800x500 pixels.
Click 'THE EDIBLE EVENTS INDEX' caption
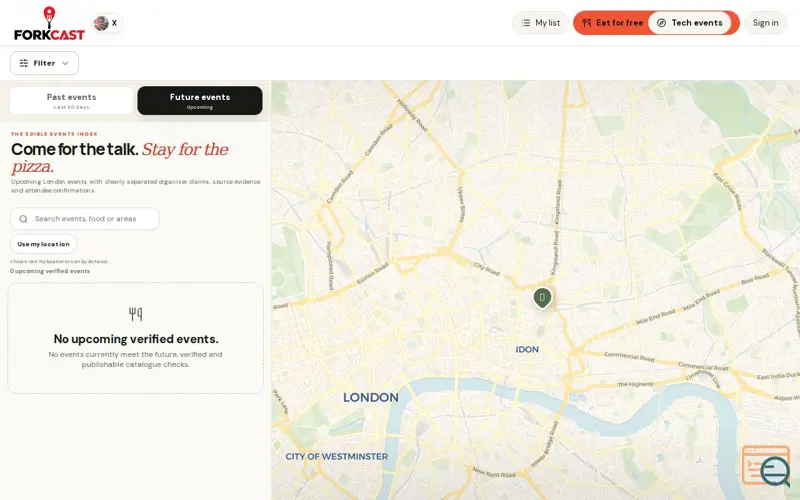point(54,134)
